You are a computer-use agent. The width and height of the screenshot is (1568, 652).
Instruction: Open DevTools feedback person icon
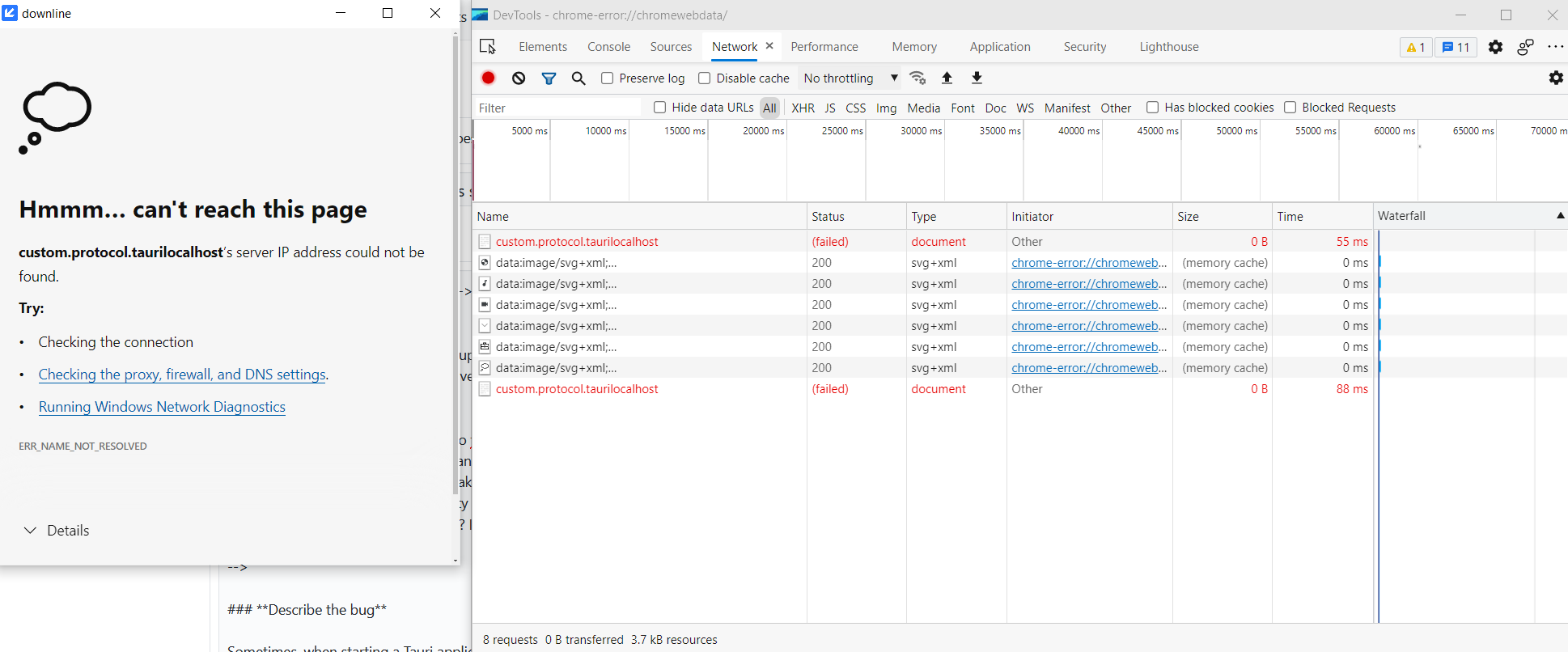[x=1525, y=47]
